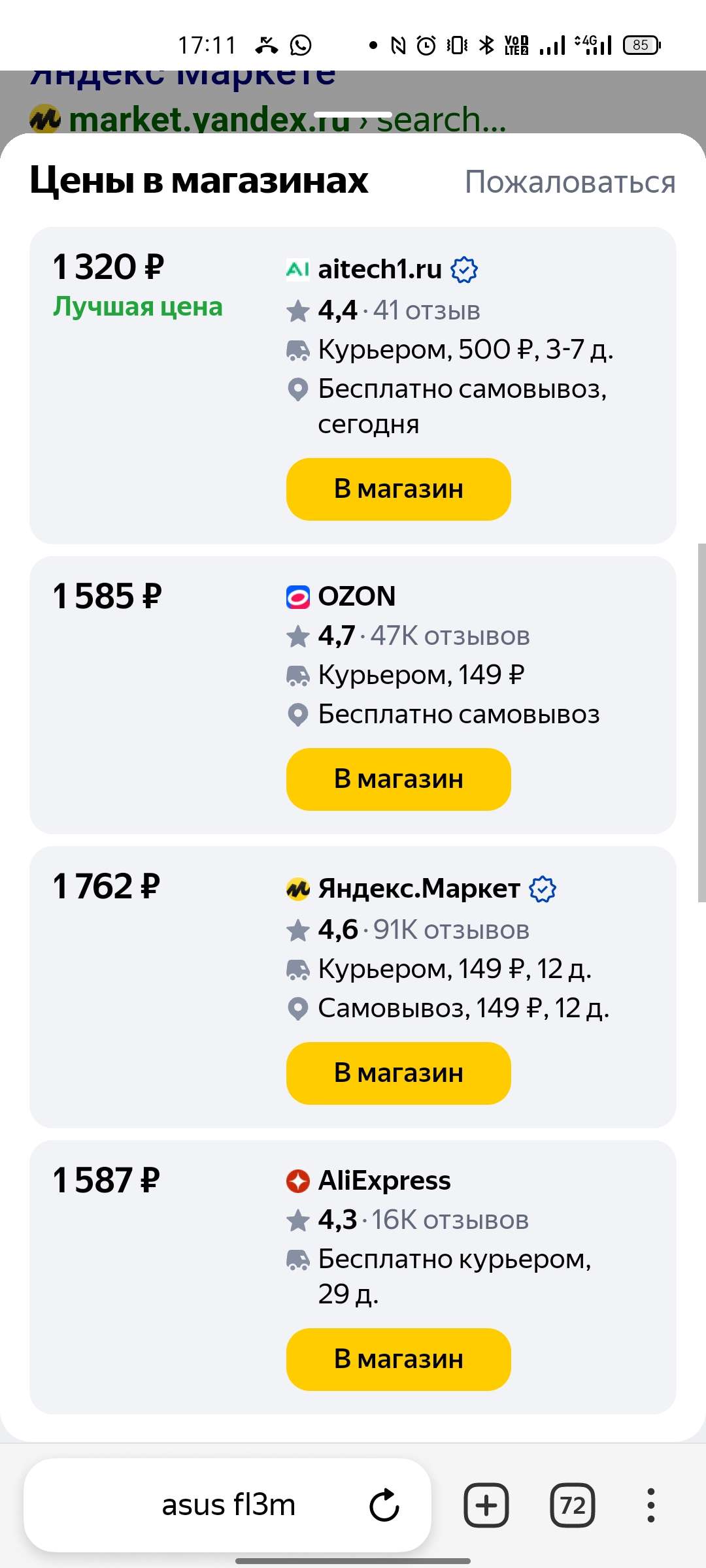Tap the verified badge next to aitech1.ru
This screenshot has height=1568, width=706.
[x=464, y=270]
